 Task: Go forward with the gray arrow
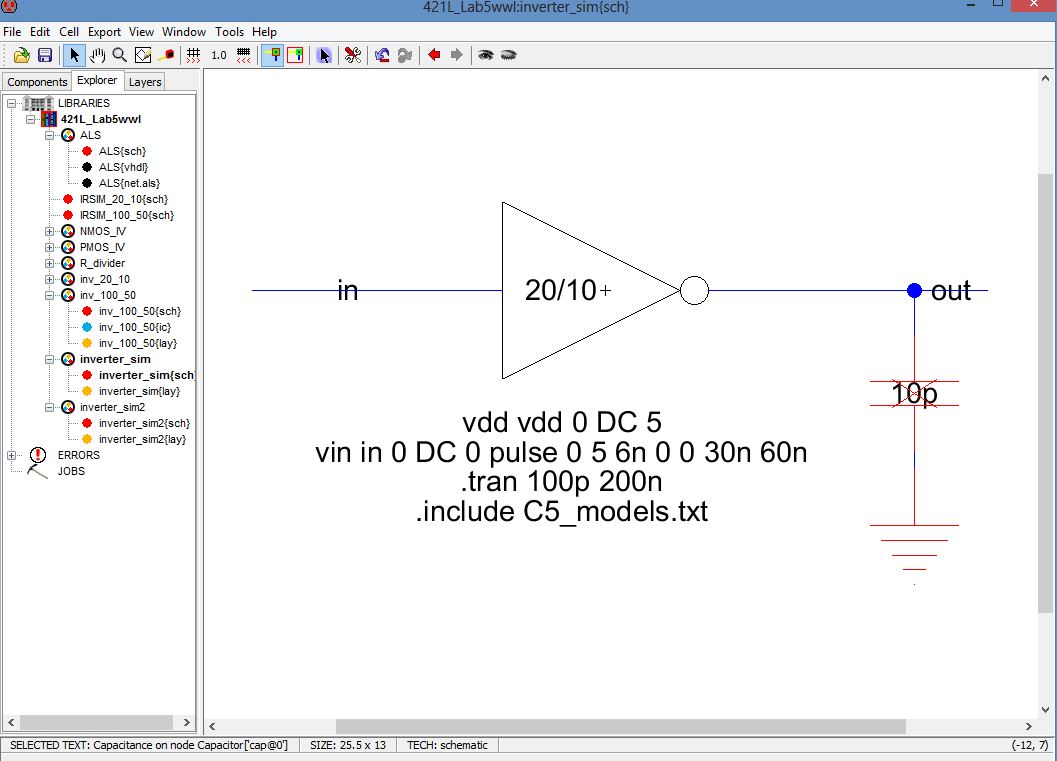point(456,55)
